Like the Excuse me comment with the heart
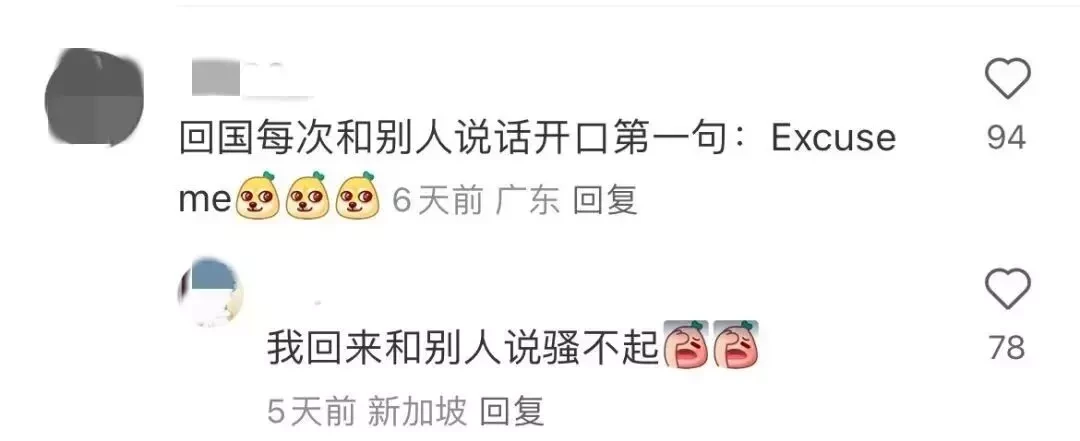The width and height of the screenshot is (1080, 441). (1008, 79)
